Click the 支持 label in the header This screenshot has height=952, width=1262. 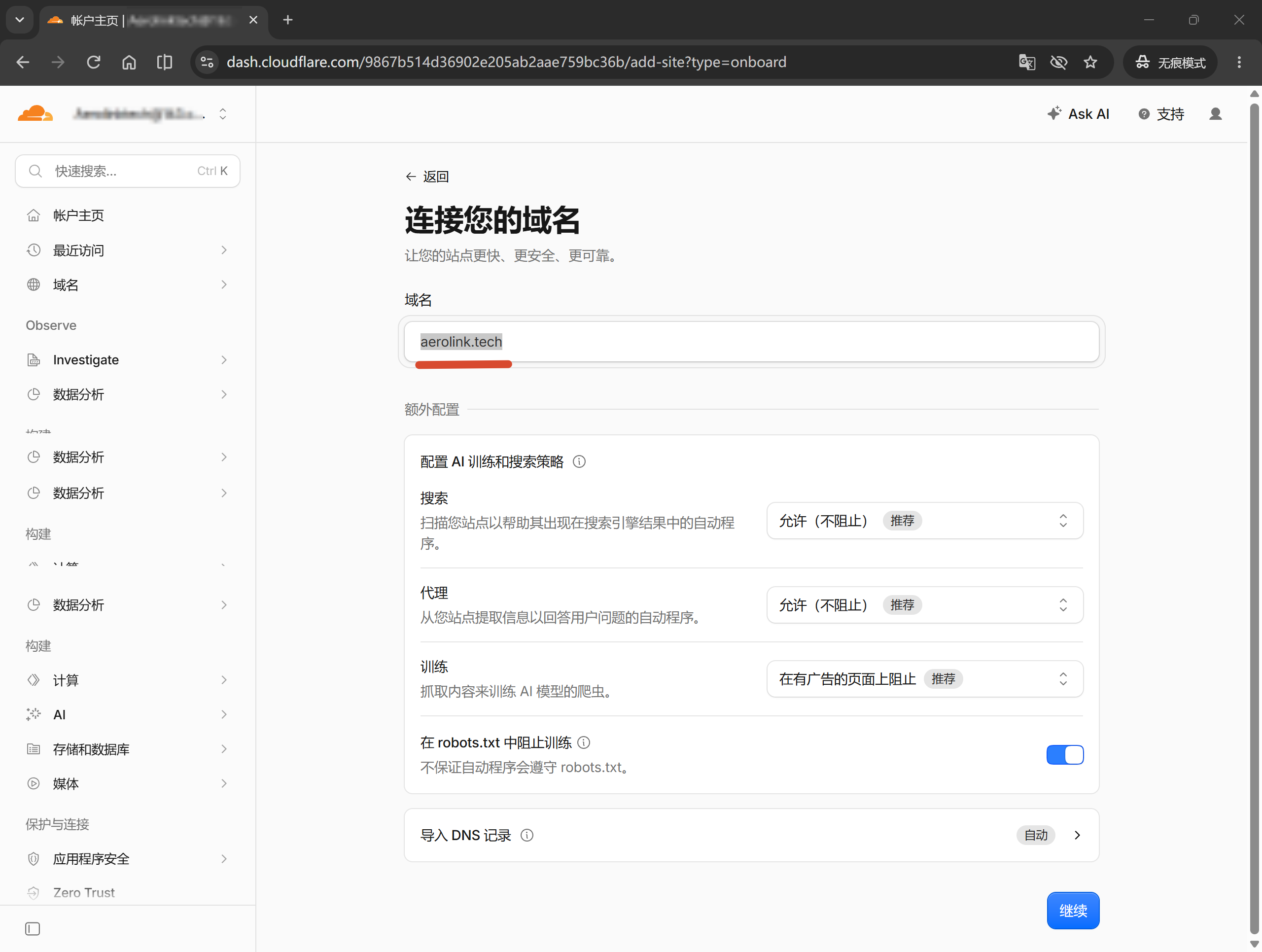click(1170, 114)
